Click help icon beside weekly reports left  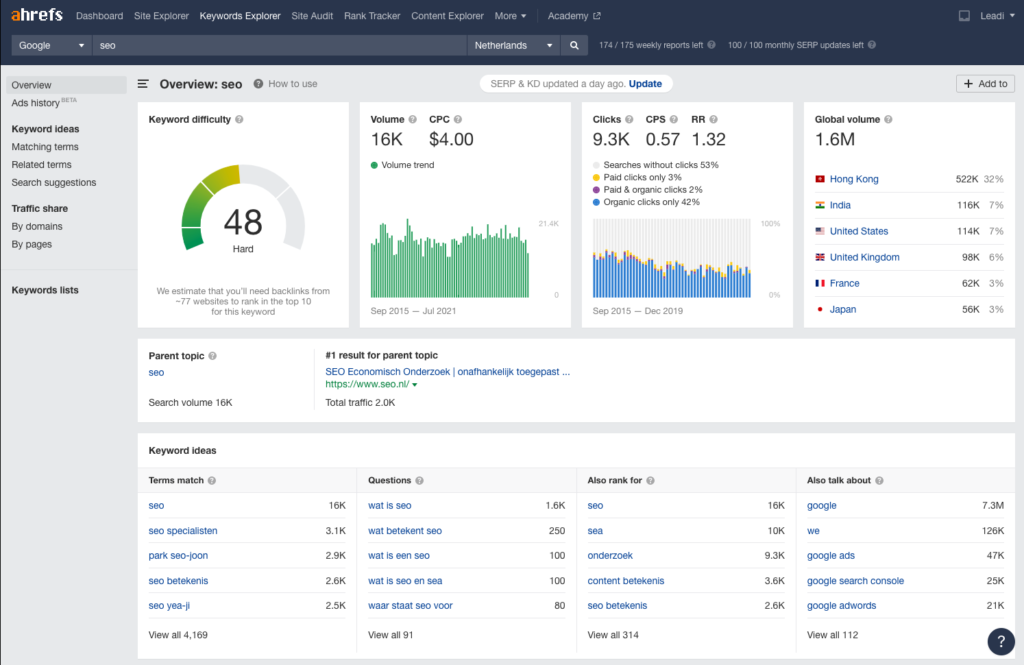pos(711,45)
